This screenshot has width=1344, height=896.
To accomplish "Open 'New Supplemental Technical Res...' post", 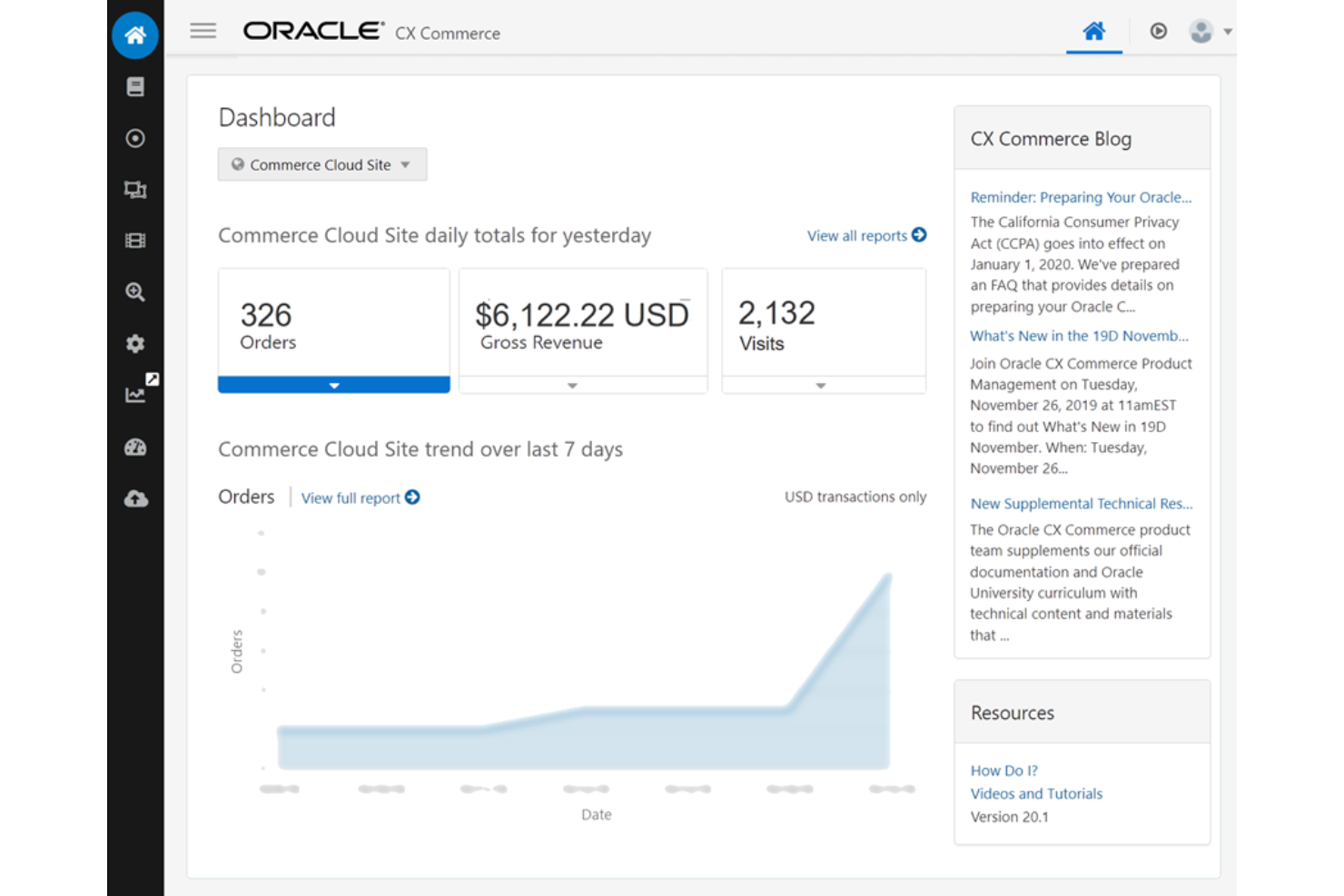I will tap(1082, 504).
